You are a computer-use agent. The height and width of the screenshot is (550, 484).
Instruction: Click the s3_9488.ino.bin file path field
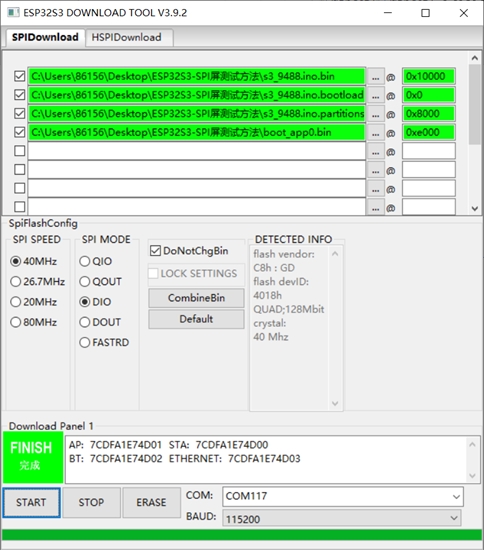tap(197, 76)
